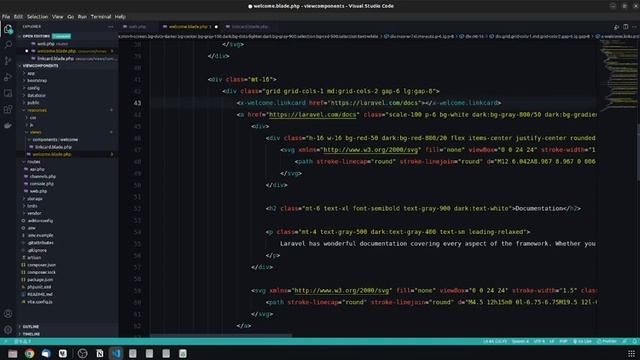Image resolution: width=640 pixels, height=360 pixels.
Task: Click line number 43 in the gutter
Action: tap(137, 103)
